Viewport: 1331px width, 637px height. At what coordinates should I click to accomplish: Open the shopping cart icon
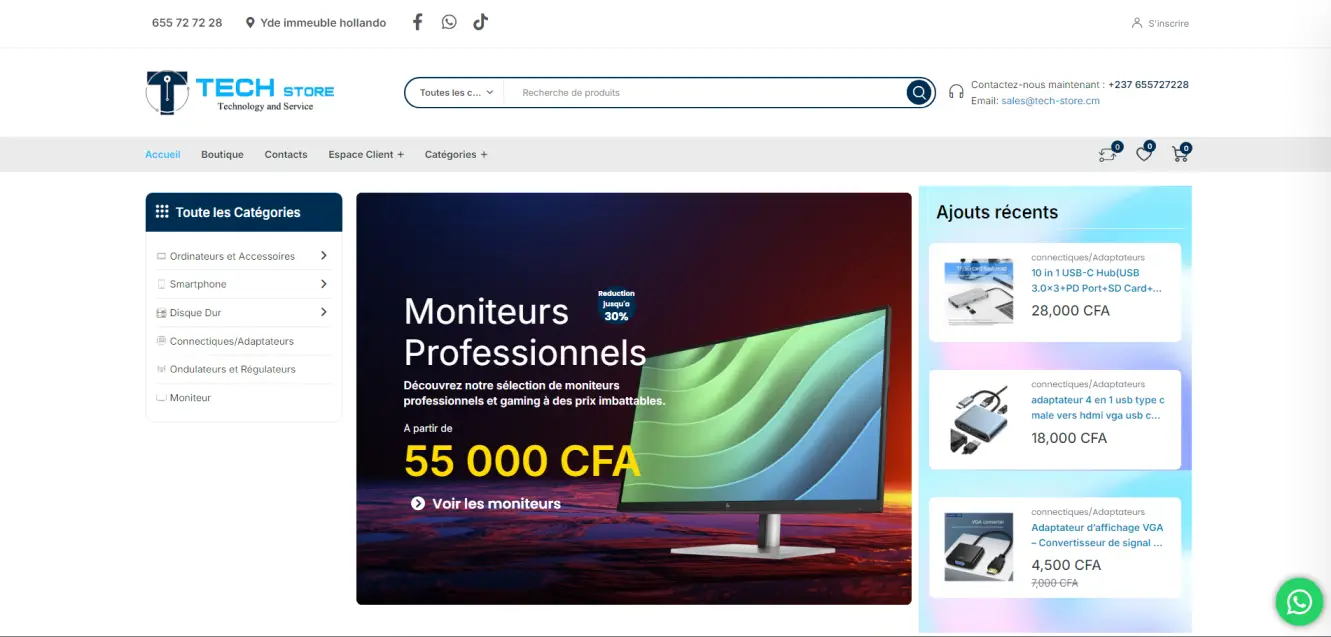pos(1180,154)
